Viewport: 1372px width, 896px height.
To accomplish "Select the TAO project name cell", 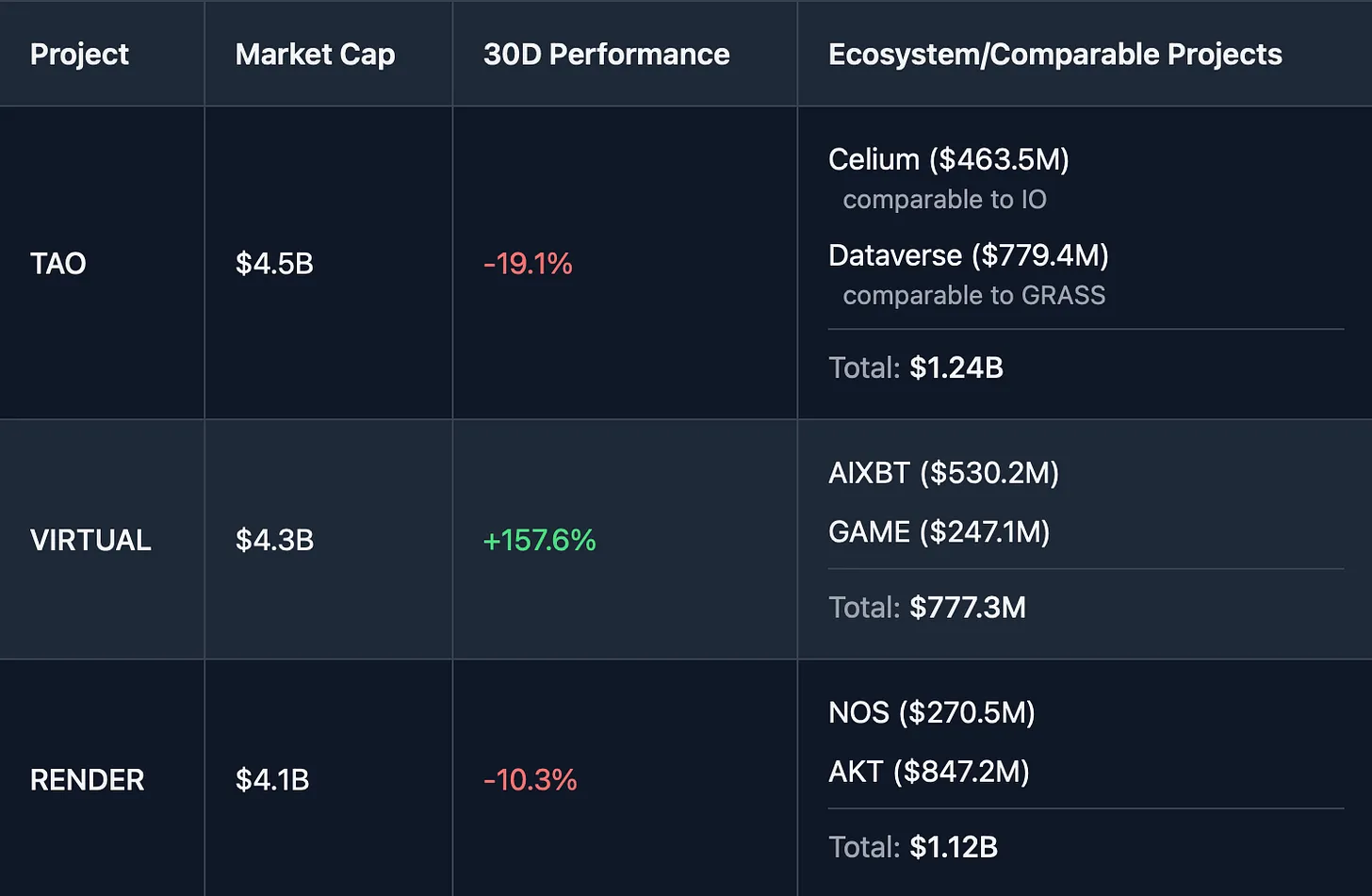I will pyautogui.click(x=58, y=264).
